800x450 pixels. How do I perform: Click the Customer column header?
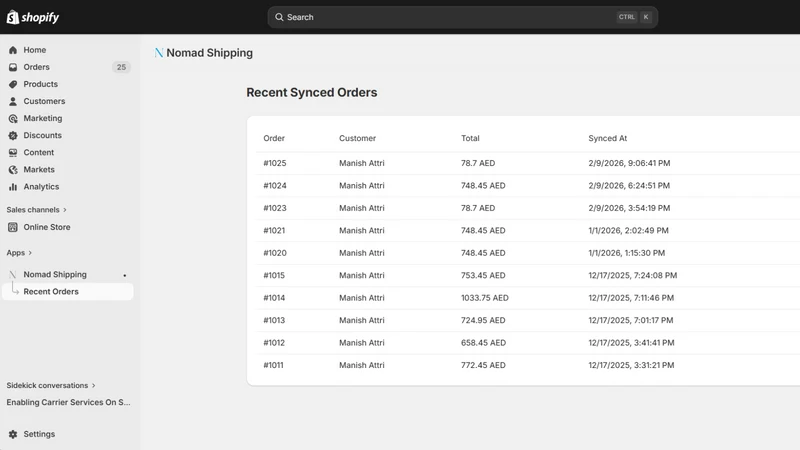[x=357, y=138]
